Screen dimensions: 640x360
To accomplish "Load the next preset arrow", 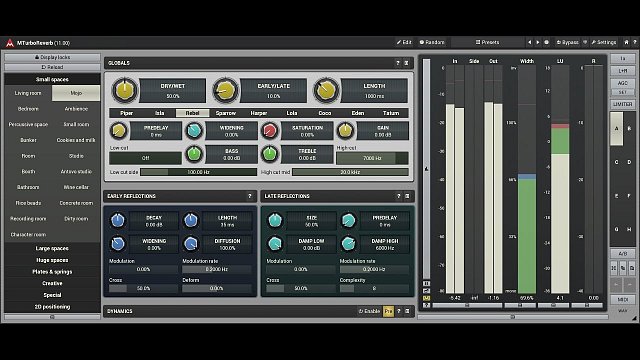I will click(538, 42).
